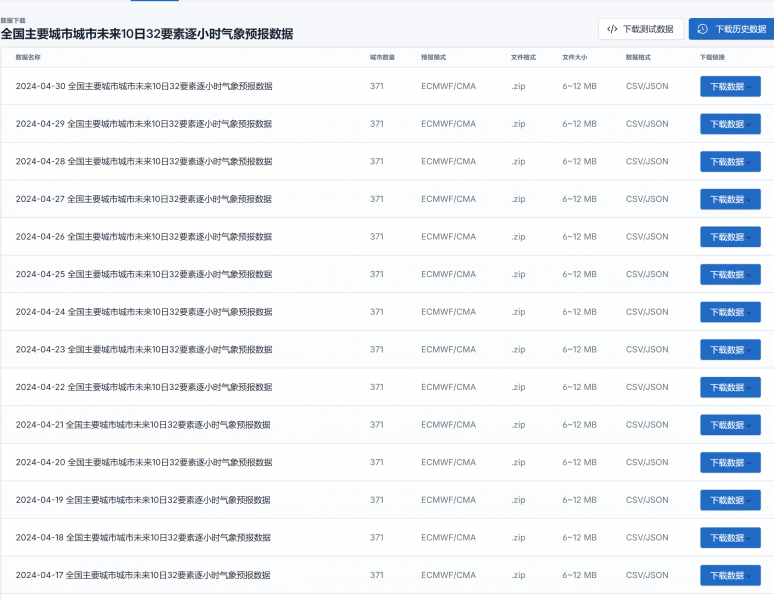Image resolution: width=774 pixels, height=600 pixels.
Task: Open 下载数据 dropdown for 2024-04-30 row
Action: [730, 87]
